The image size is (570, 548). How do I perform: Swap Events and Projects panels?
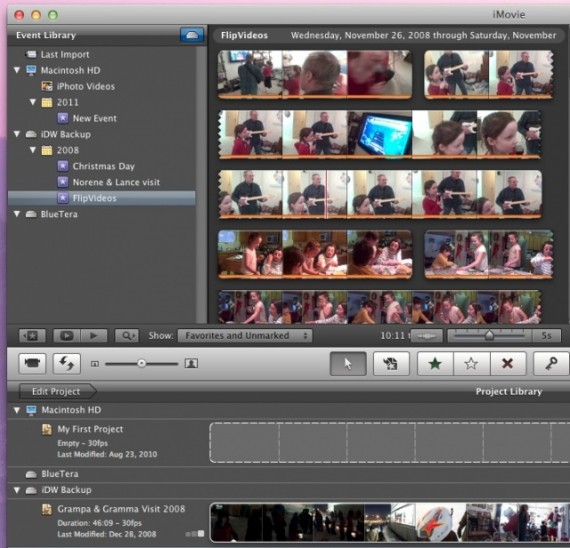tap(67, 363)
